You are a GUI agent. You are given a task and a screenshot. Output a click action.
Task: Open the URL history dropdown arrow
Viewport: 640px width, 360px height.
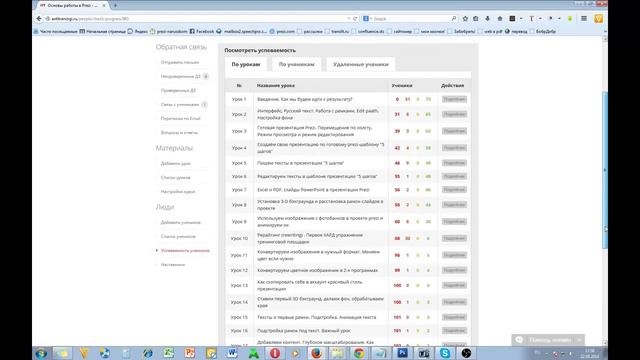[x=349, y=19]
